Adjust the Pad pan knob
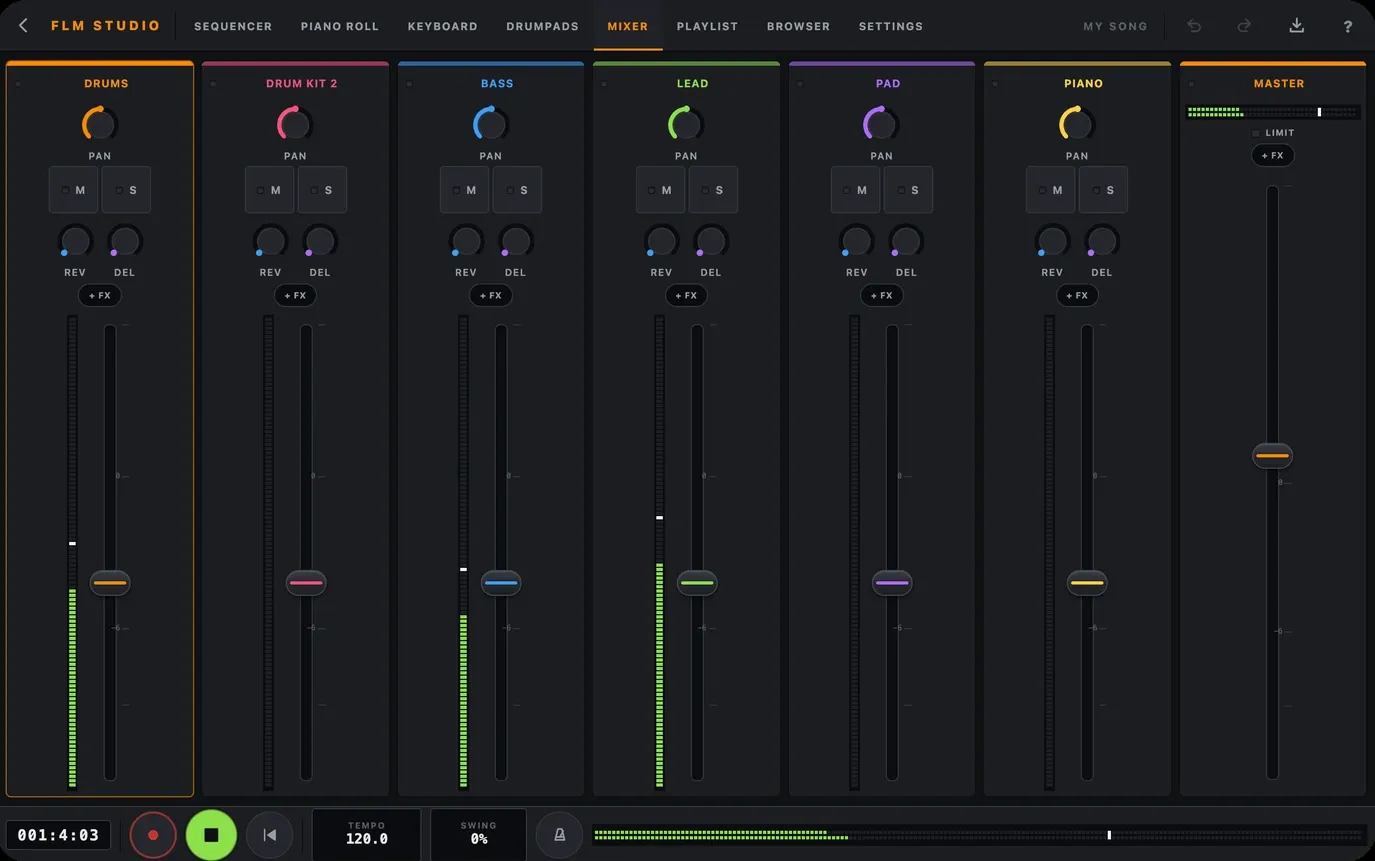Viewport: 1375px width, 861px height. click(882, 124)
